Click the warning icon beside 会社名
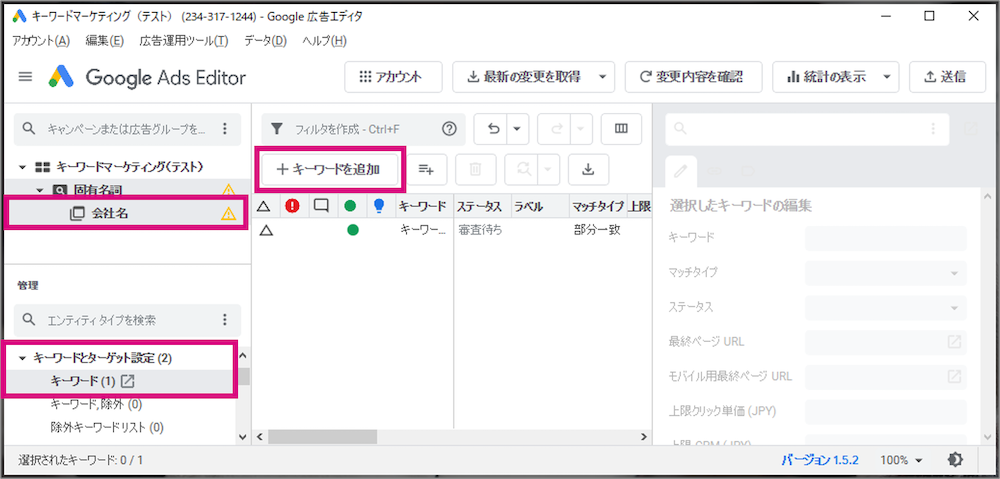 tap(228, 214)
